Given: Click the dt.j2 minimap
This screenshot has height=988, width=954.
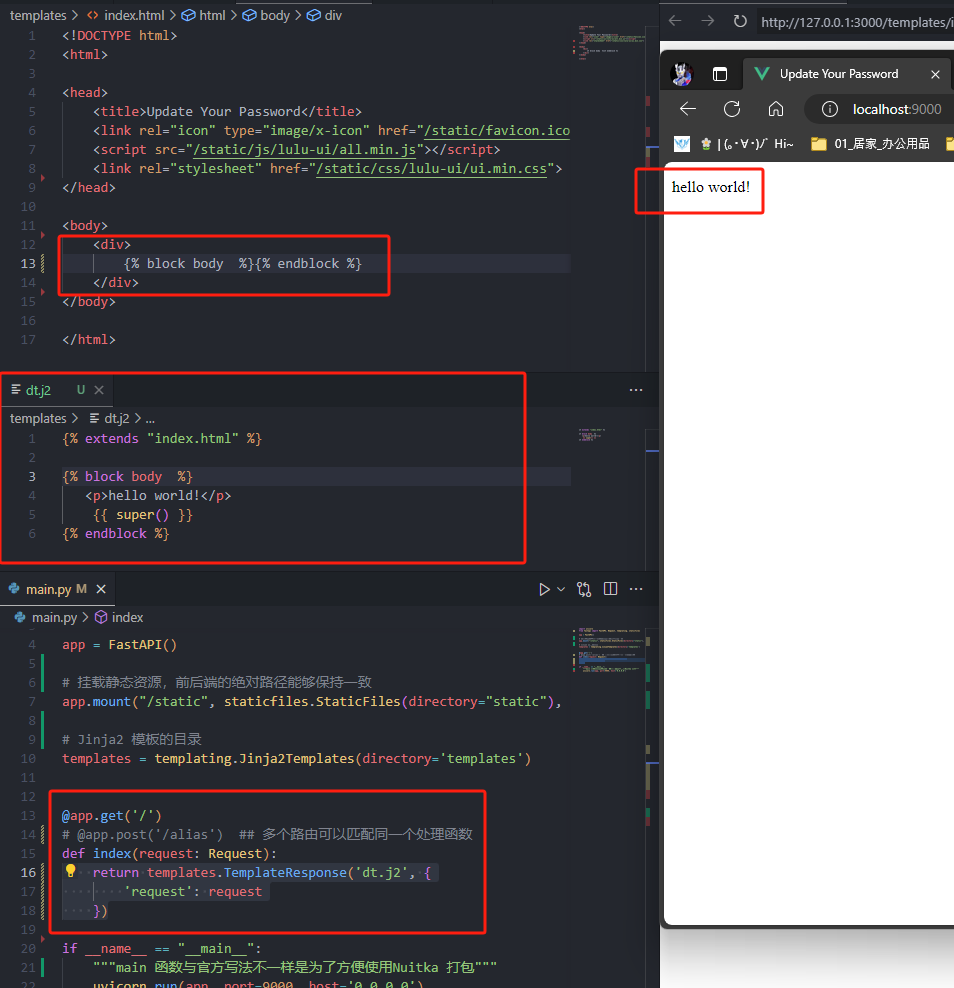Looking at the screenshot, I should (592, 435).
